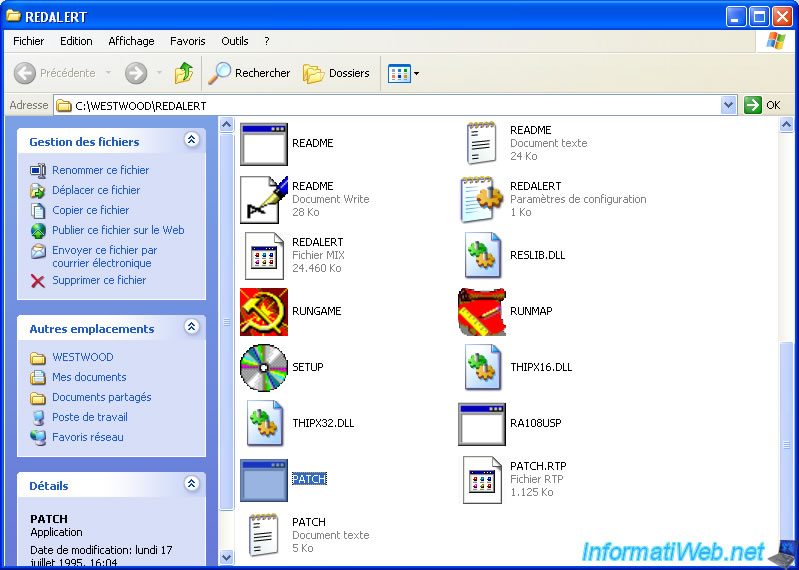Click the views layout icon
Viewport: 799px width, 570px height.
coord(399,74)
